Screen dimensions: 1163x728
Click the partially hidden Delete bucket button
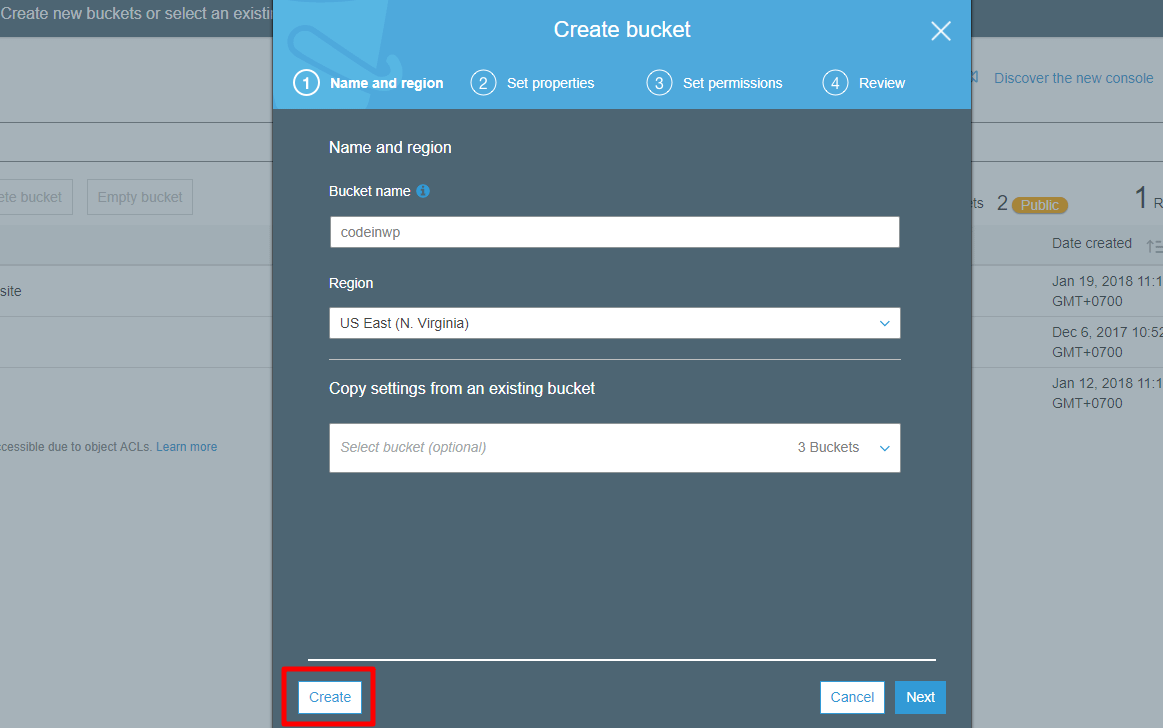point(32,197)
